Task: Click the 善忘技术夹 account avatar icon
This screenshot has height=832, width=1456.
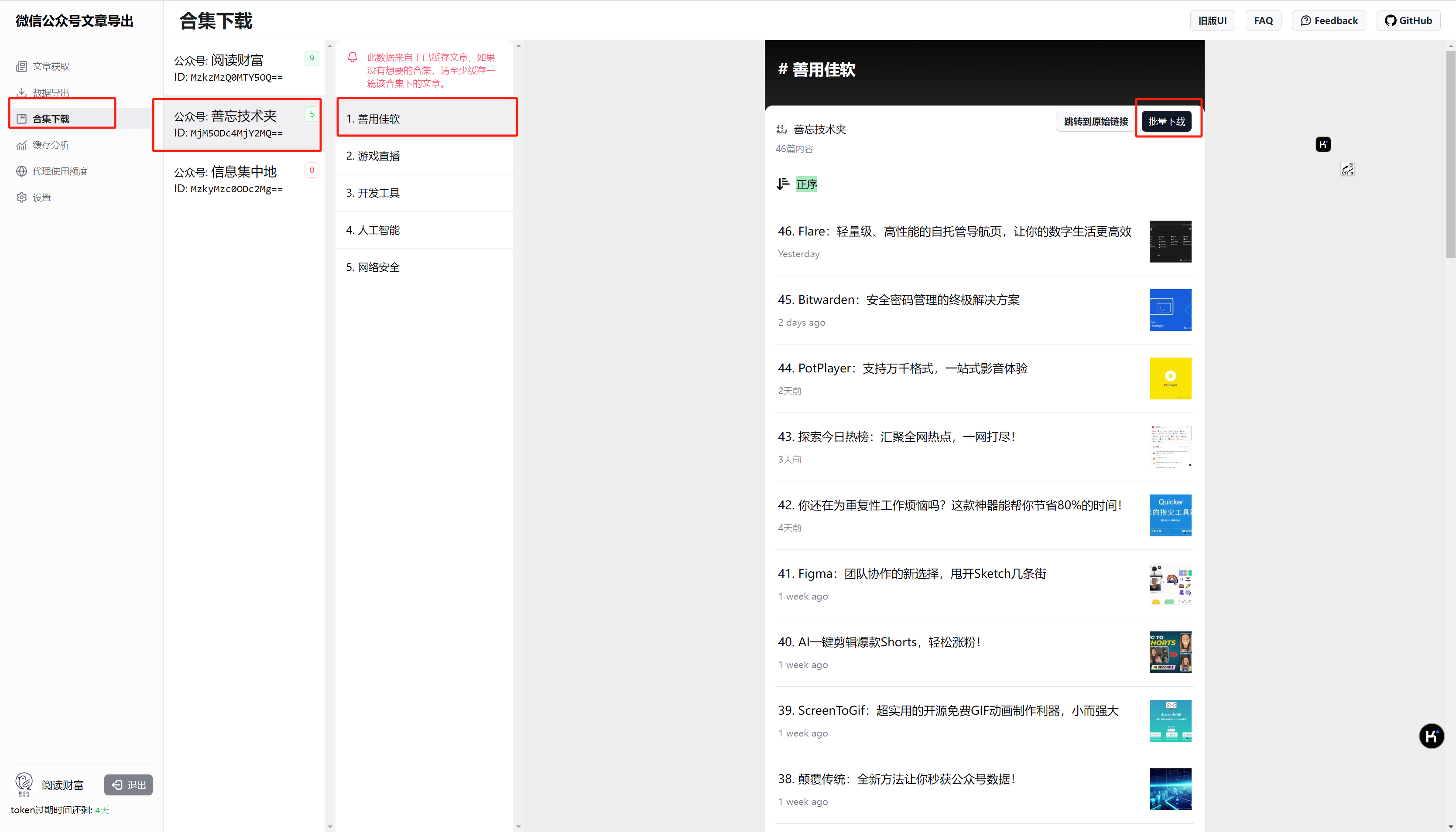Action: pos(781,129)
